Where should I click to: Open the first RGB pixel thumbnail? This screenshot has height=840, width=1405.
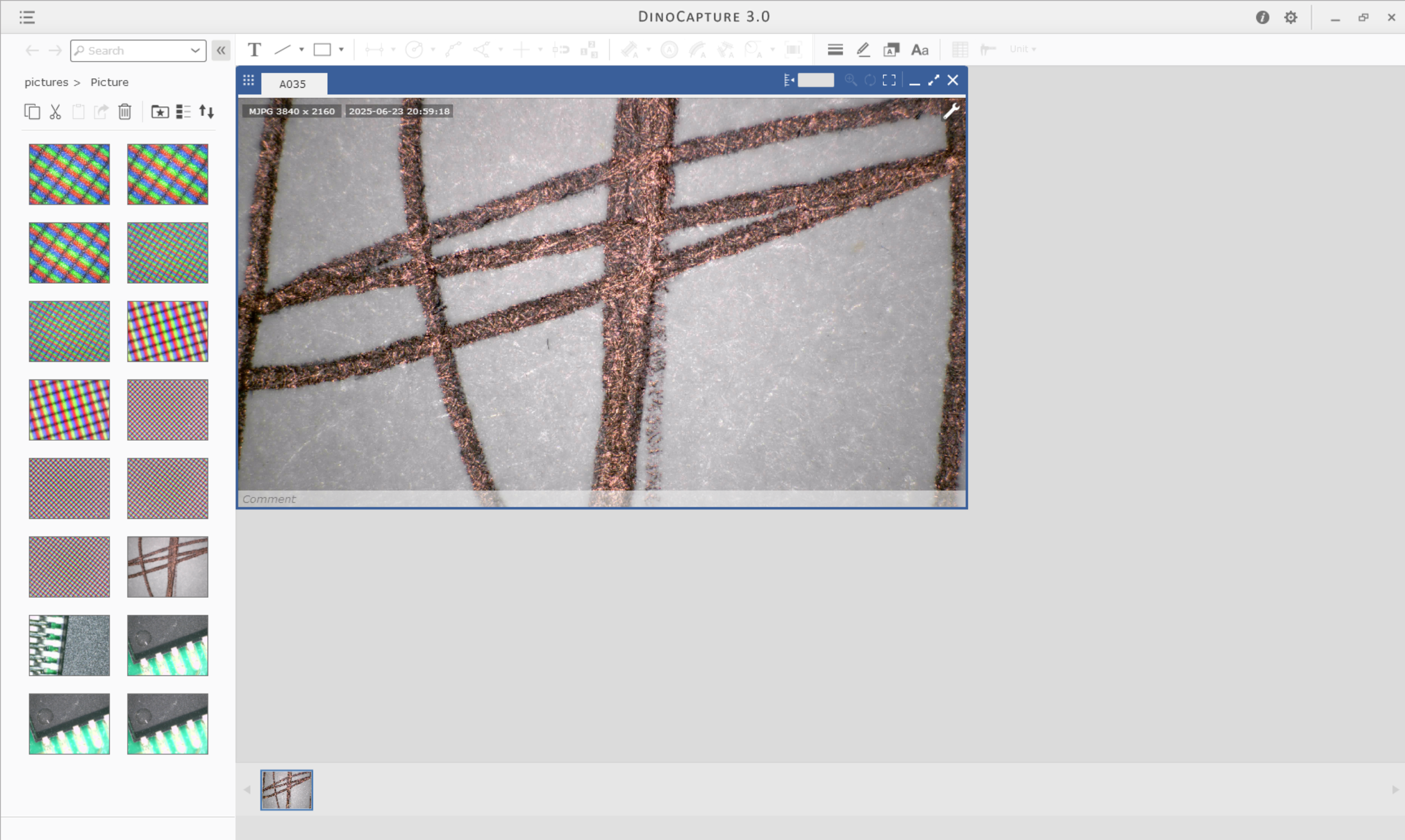click(x=69, y=174)
